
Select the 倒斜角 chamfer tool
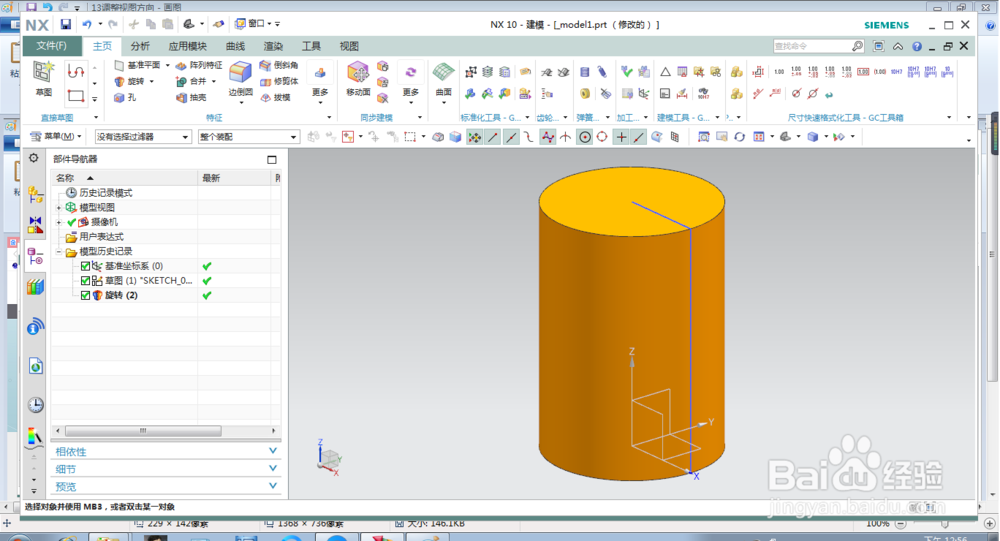[x=279, y=65]
